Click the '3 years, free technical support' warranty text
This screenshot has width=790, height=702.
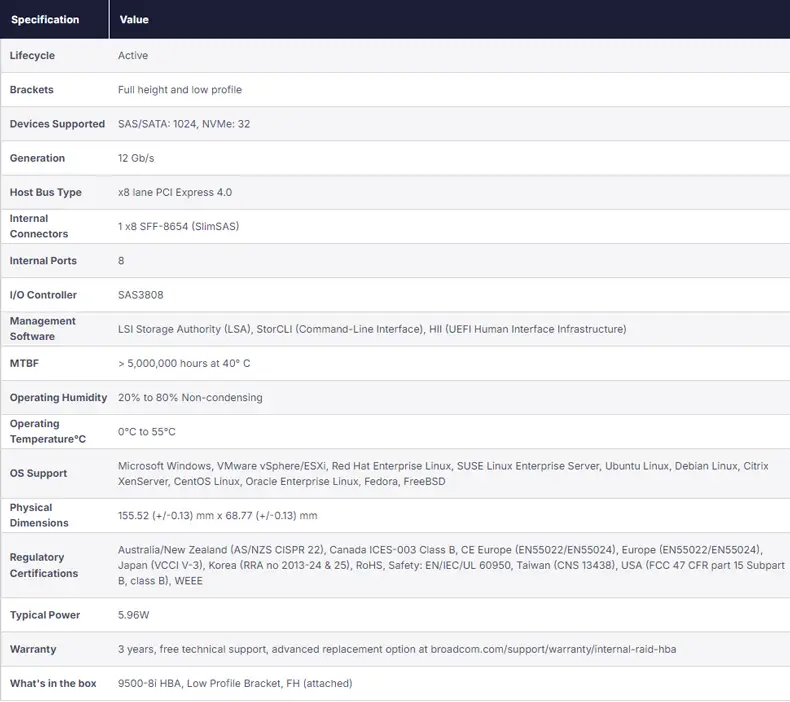(397, 649)
